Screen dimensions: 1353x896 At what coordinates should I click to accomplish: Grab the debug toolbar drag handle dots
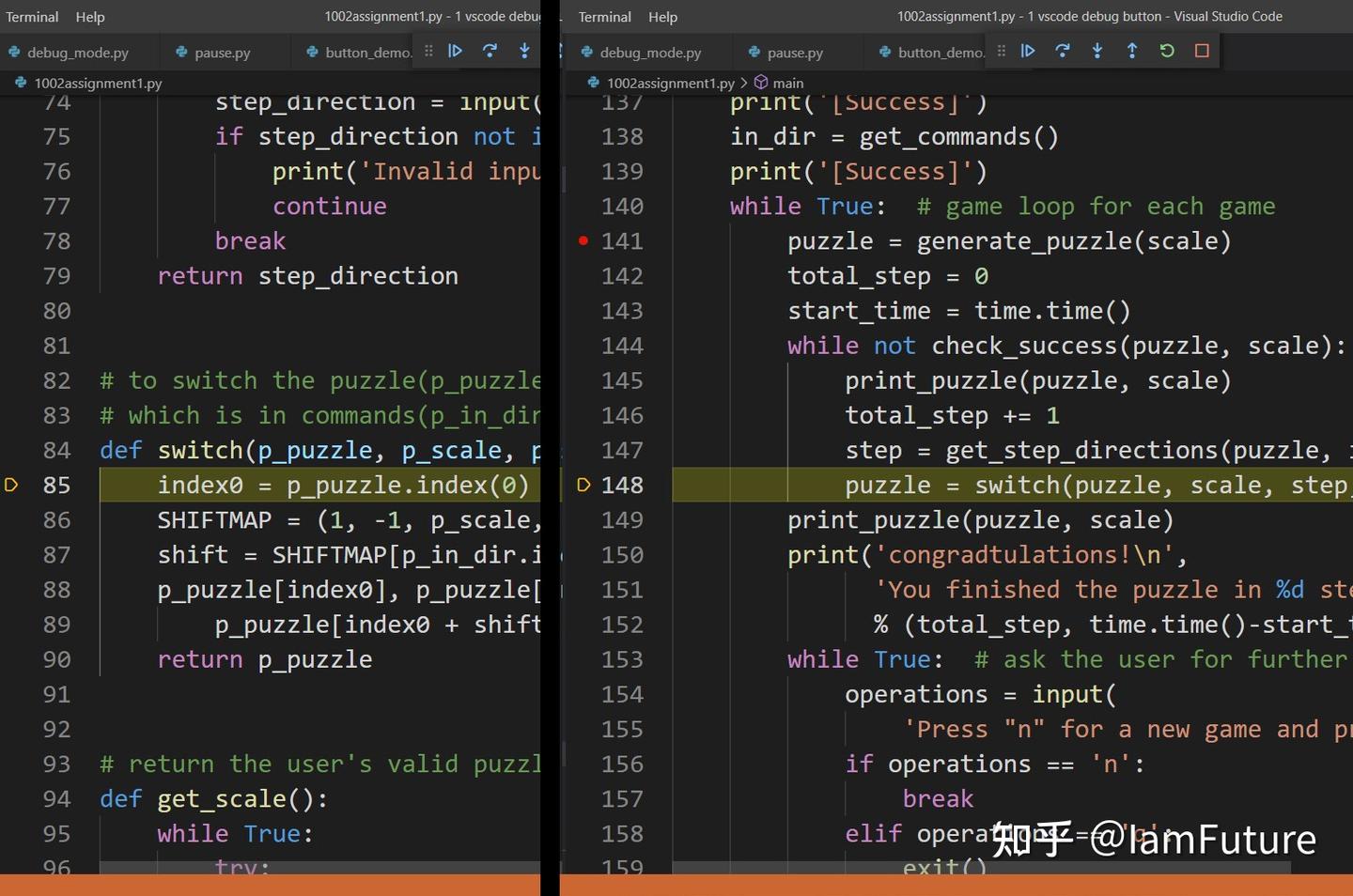coord(1001,52)
